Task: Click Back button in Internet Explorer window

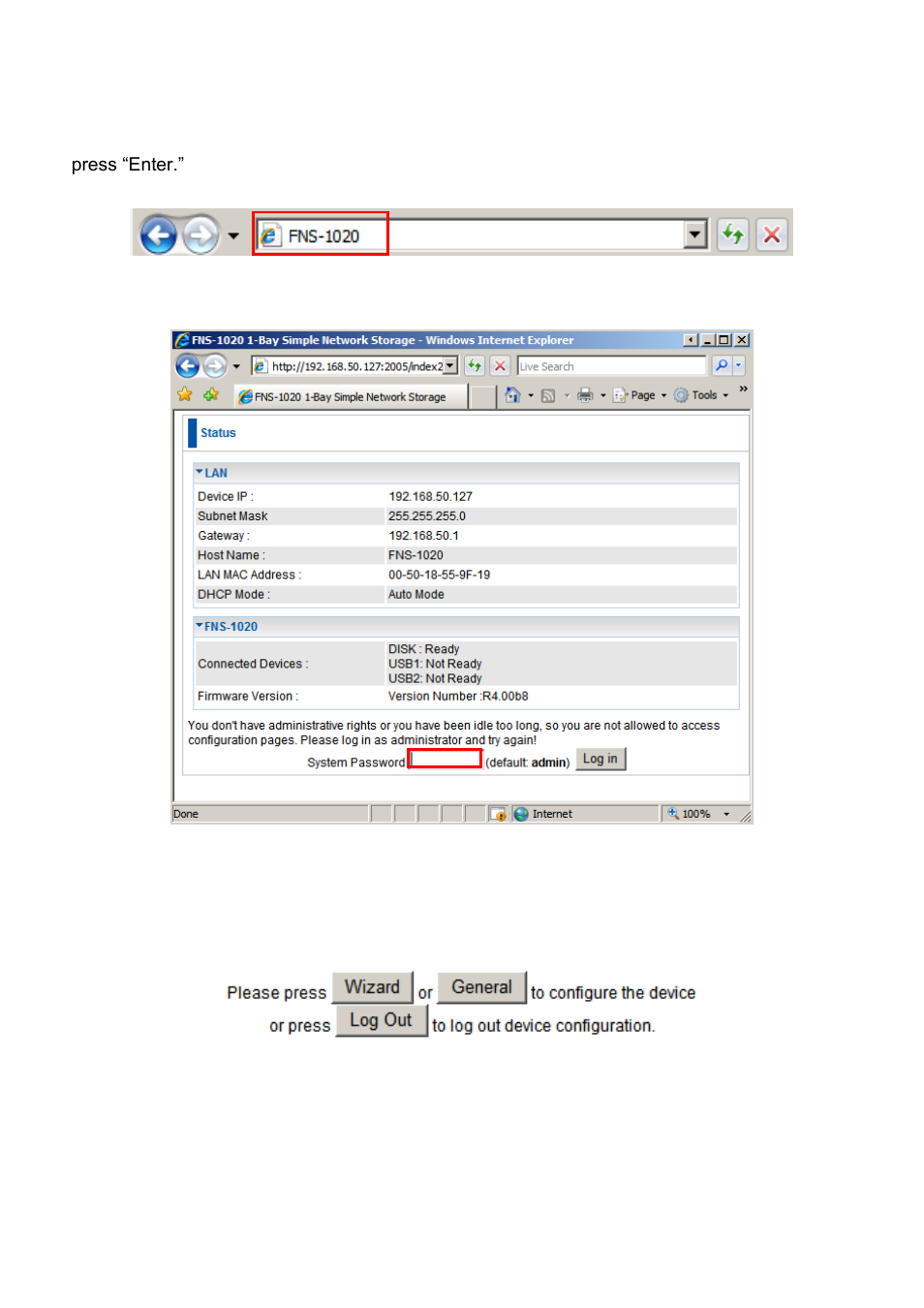Action: (x=188, y=366)
